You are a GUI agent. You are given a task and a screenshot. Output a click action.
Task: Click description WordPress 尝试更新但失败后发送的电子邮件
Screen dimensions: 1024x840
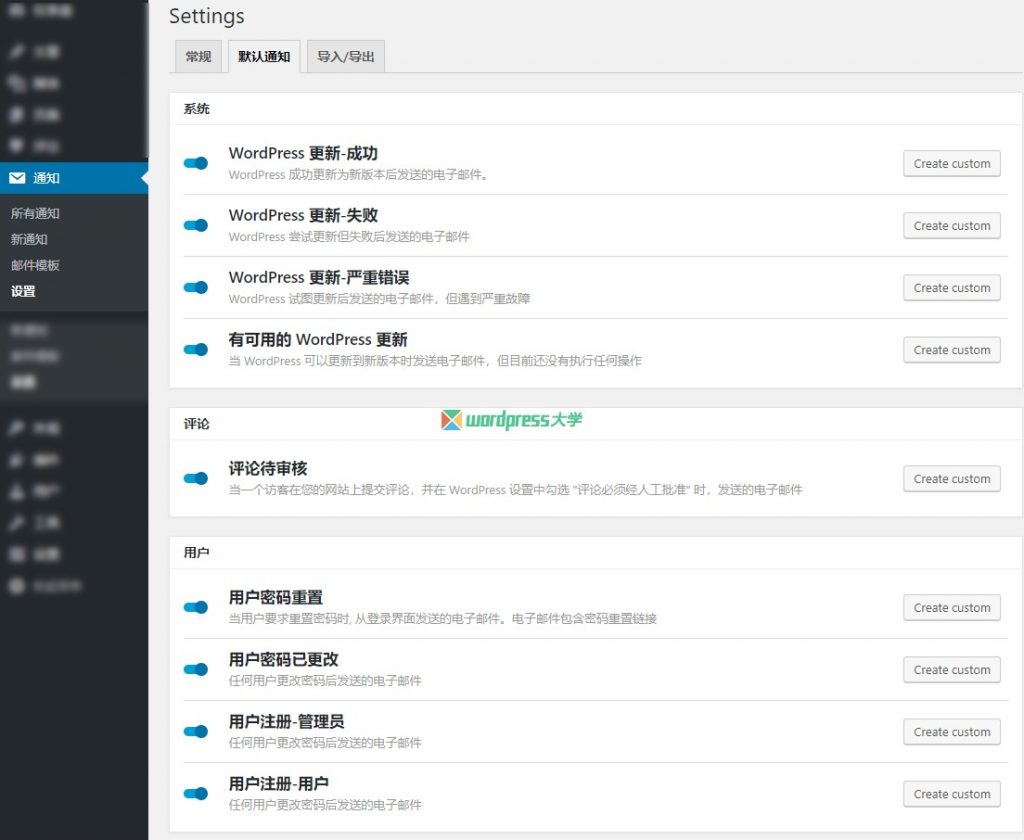click(349, 236)
